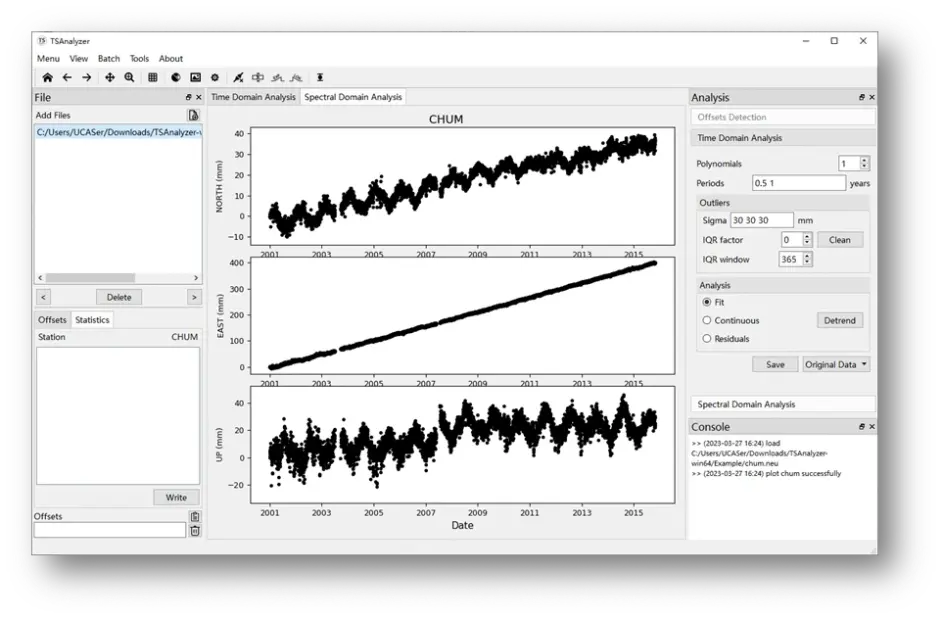
Task: Click the Offsets trash delete icon
Action: [195, 531]
